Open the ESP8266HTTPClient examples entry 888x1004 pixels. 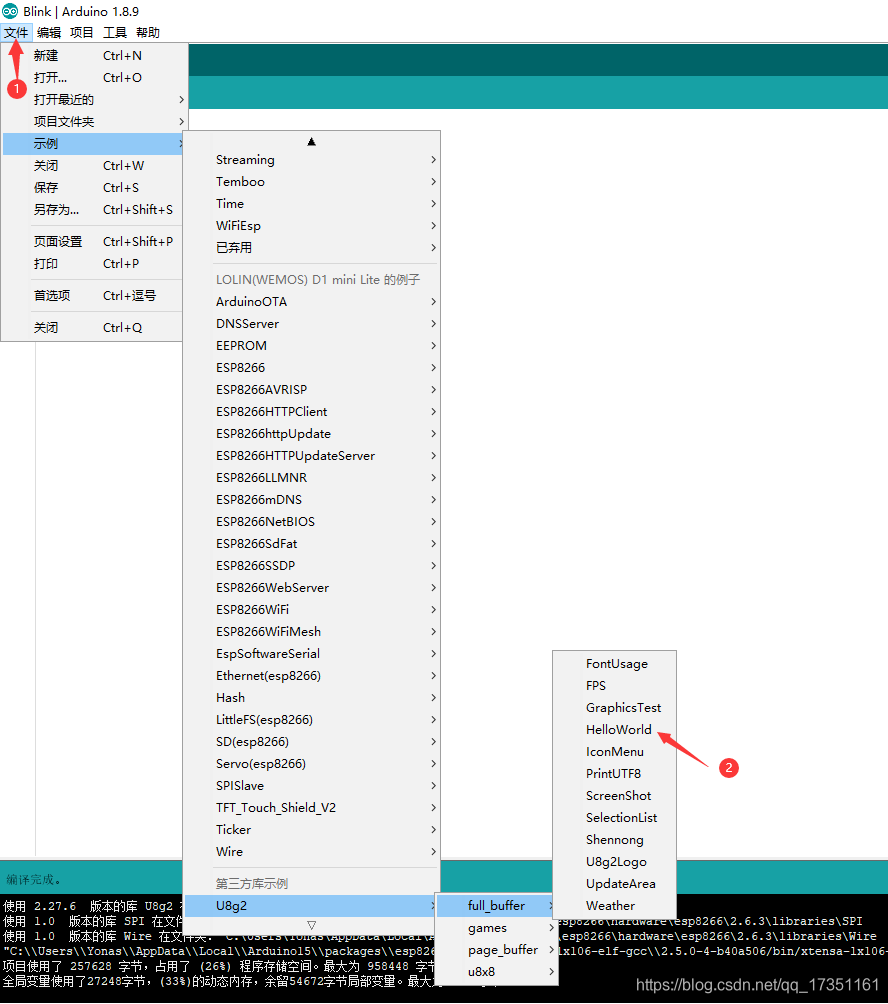pyautogui.click(x=312, y=412)
